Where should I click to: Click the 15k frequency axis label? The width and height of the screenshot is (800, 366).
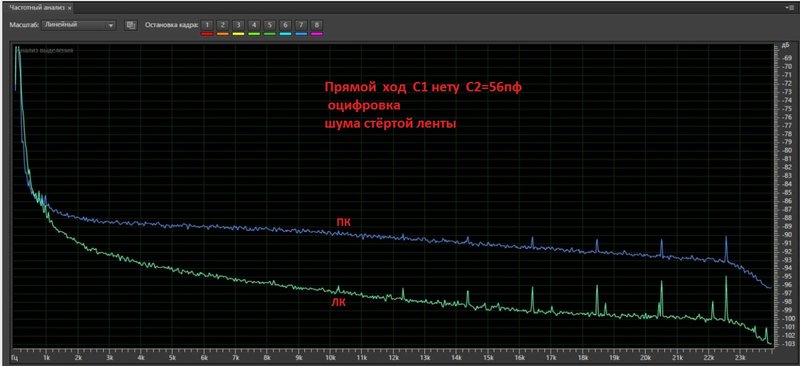(x=488, y=359)
